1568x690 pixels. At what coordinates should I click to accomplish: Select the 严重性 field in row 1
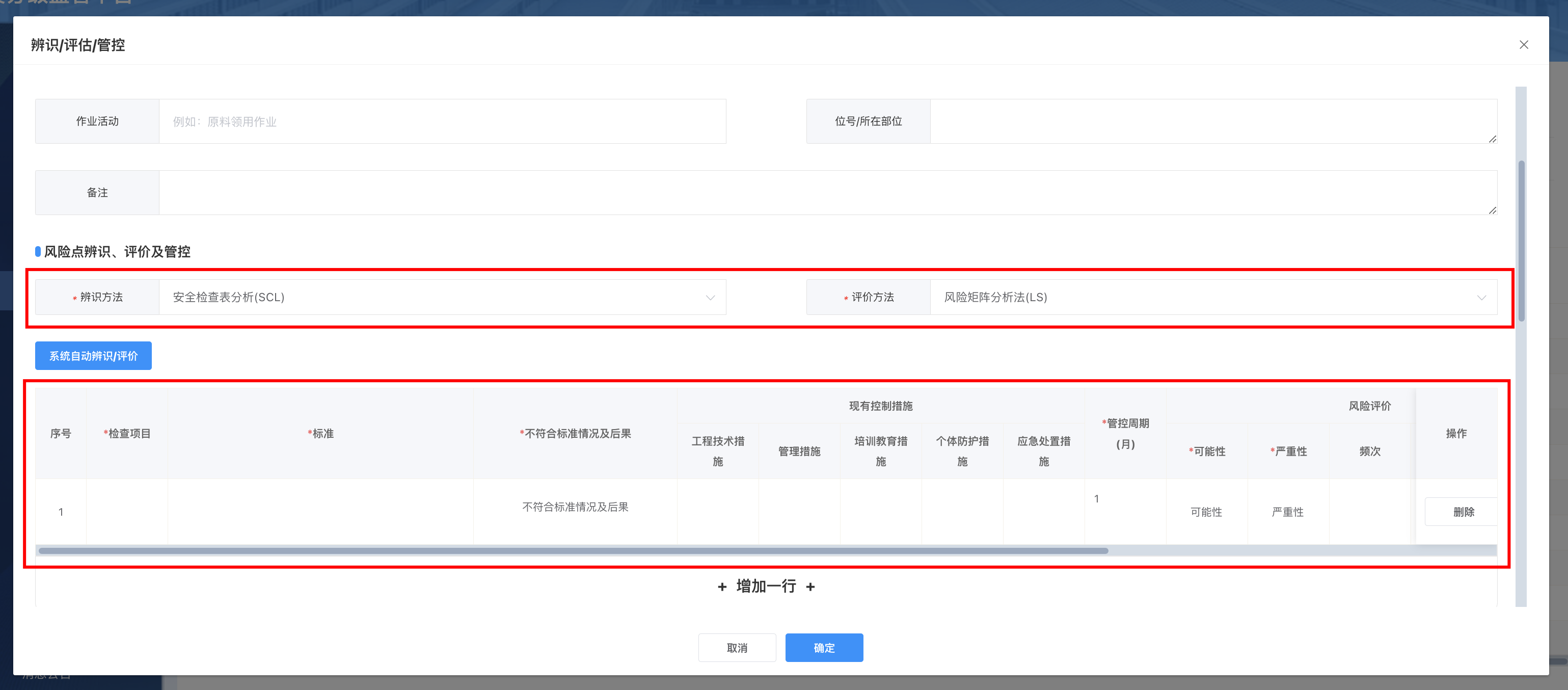click(x=1287, y=512)
